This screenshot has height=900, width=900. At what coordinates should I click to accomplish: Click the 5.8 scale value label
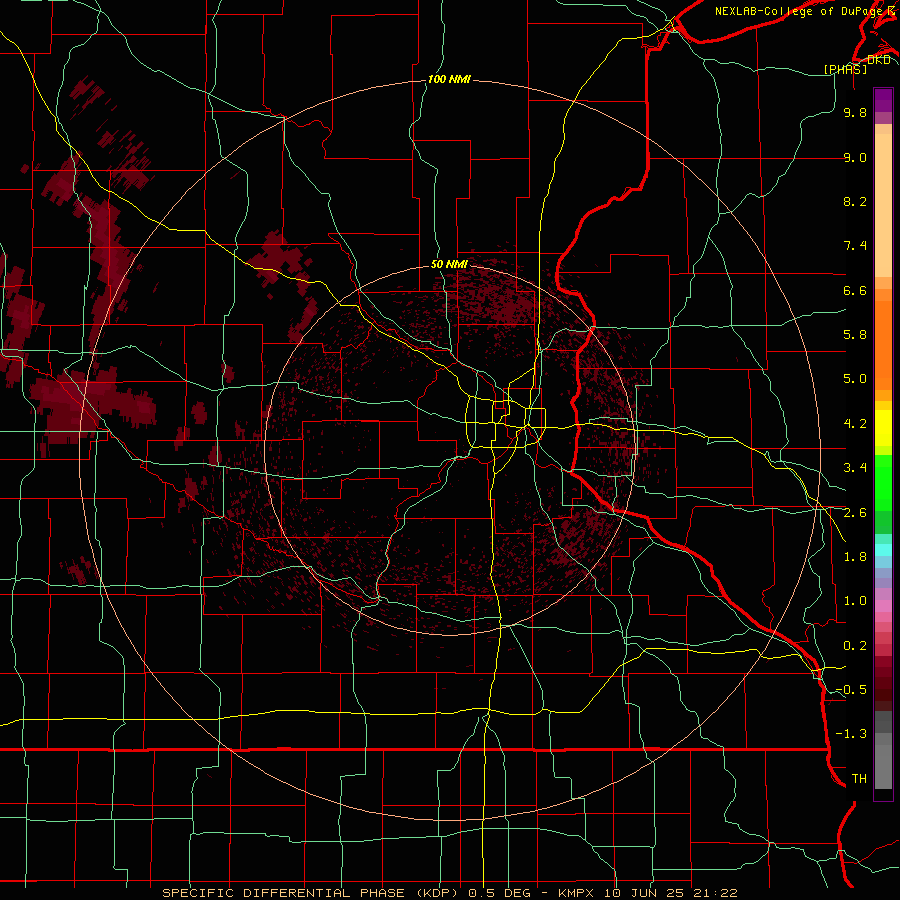pyautogui.click(x=855, y=335)
